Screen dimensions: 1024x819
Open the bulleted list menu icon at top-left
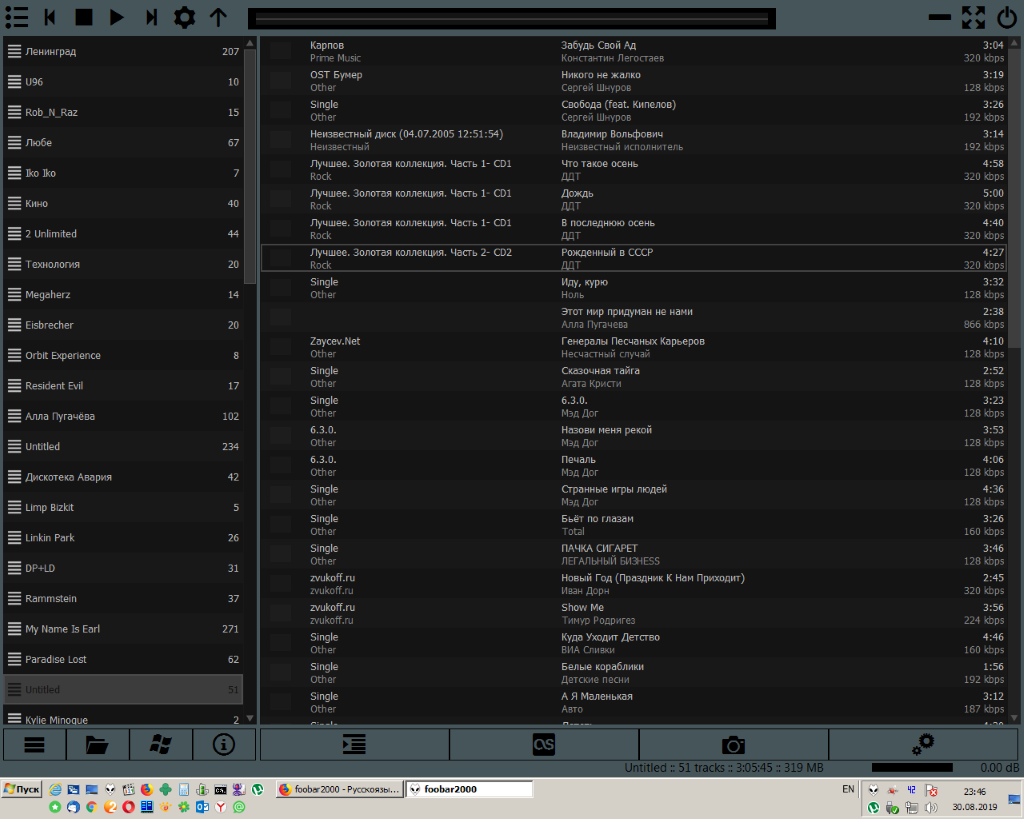(x=16, y=17)
